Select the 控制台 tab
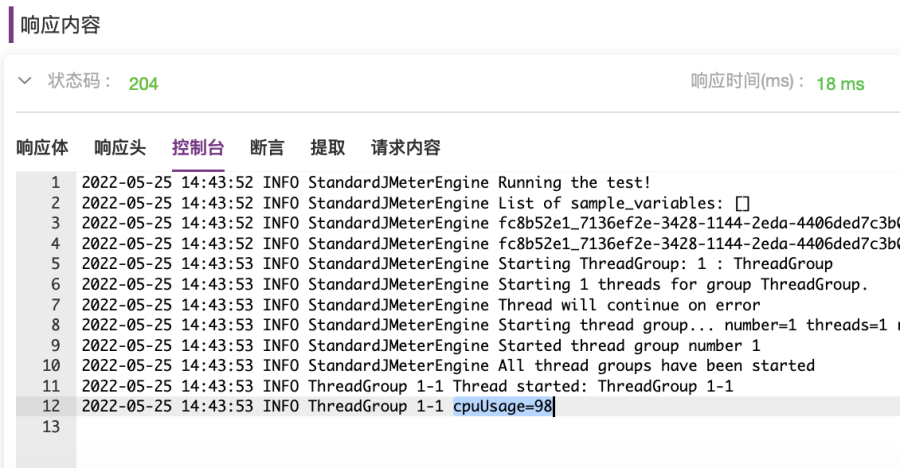This screenshot has height=468, width=900. 197,148
